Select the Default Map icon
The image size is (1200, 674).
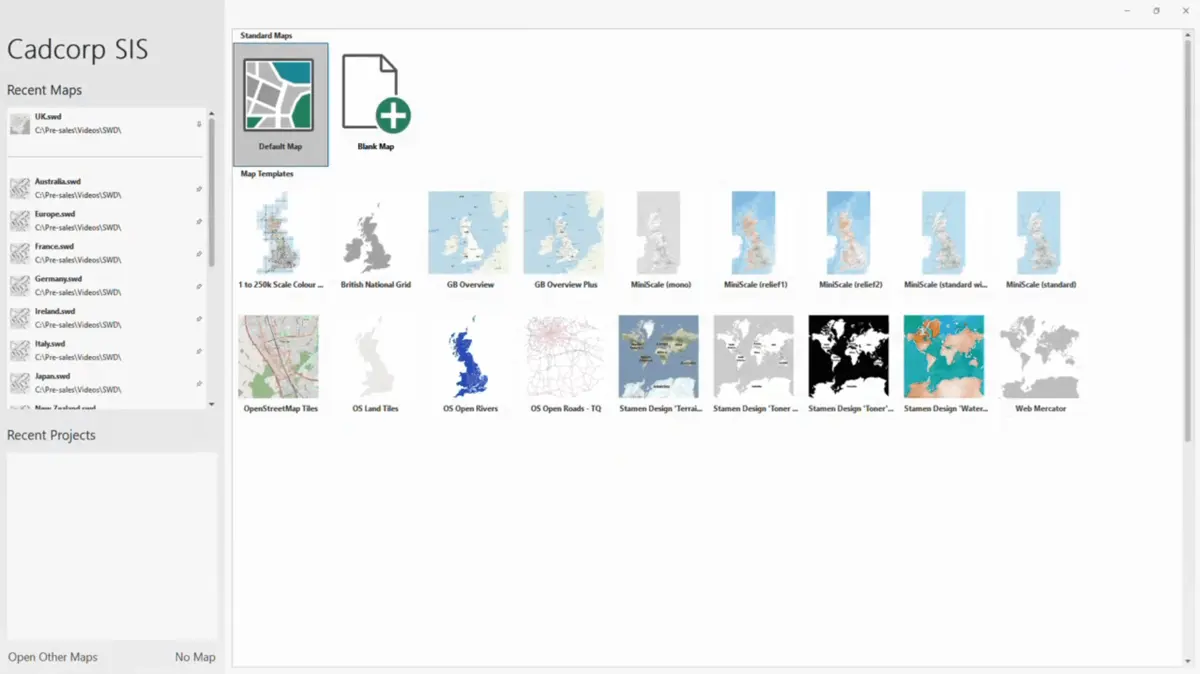pyautogui.click(x=280, y=103)
